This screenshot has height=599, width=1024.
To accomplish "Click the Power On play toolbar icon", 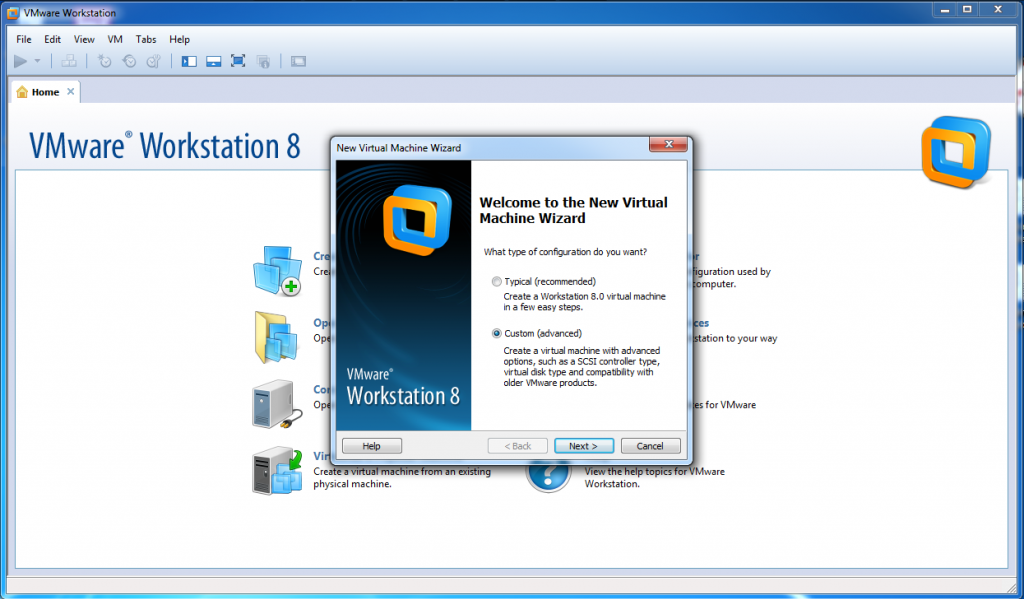I will [x=20, y=61].
